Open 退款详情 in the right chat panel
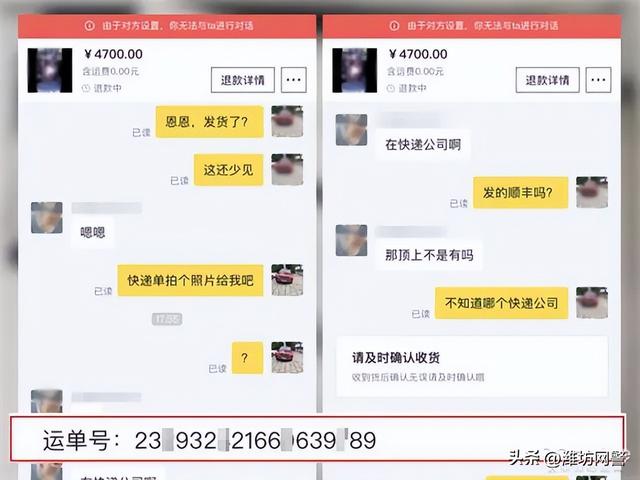 pos(547,80)
